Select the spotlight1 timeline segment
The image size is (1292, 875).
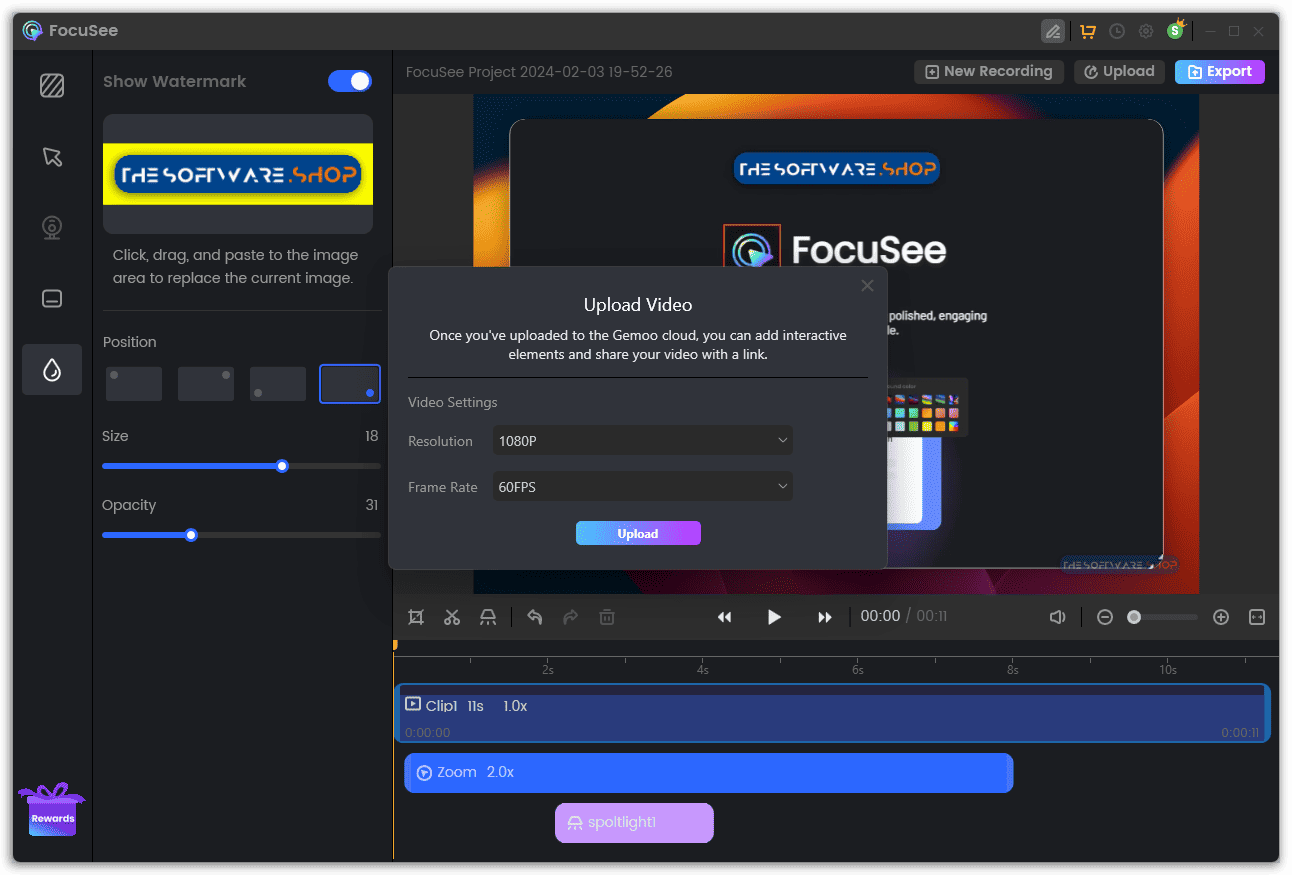(634, 822)
